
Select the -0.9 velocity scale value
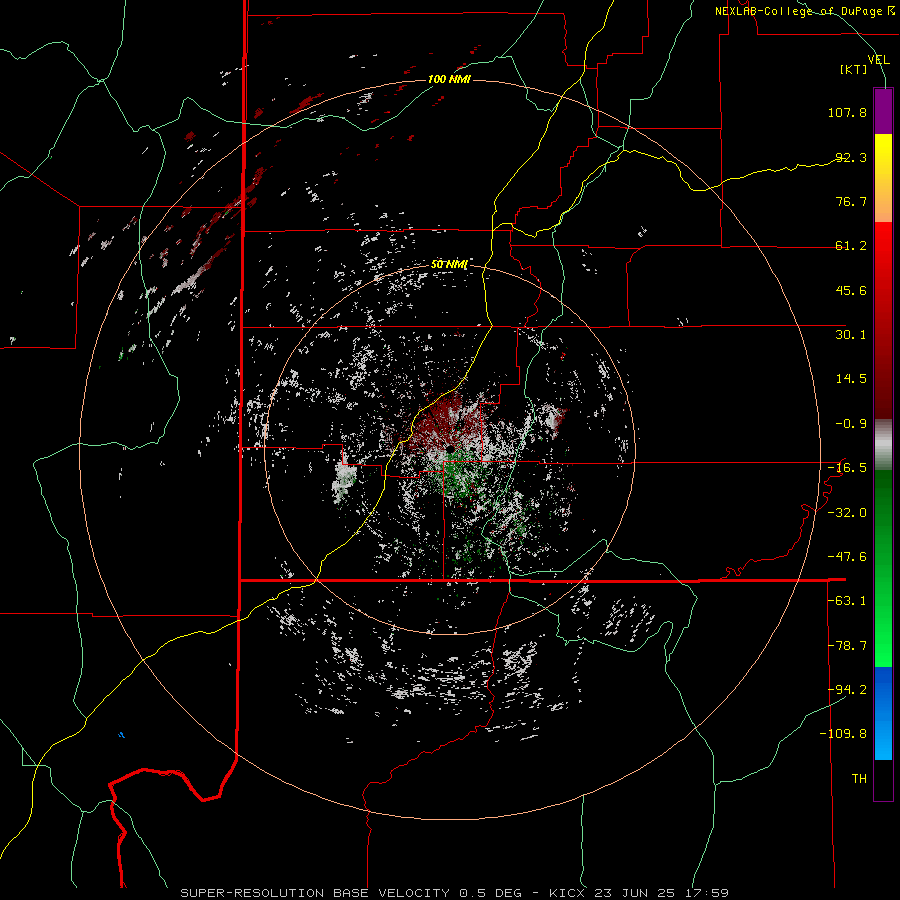[851, 424]
